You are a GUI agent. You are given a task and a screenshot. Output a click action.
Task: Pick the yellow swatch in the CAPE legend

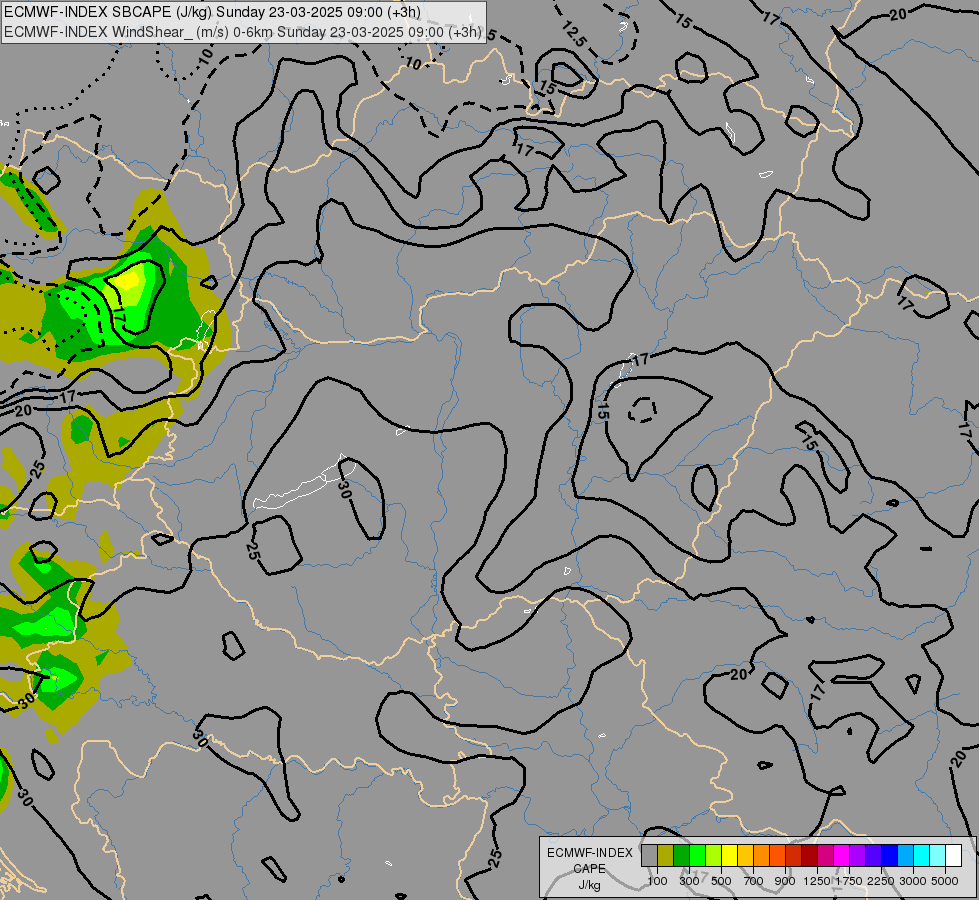click(x=729, y=855)
